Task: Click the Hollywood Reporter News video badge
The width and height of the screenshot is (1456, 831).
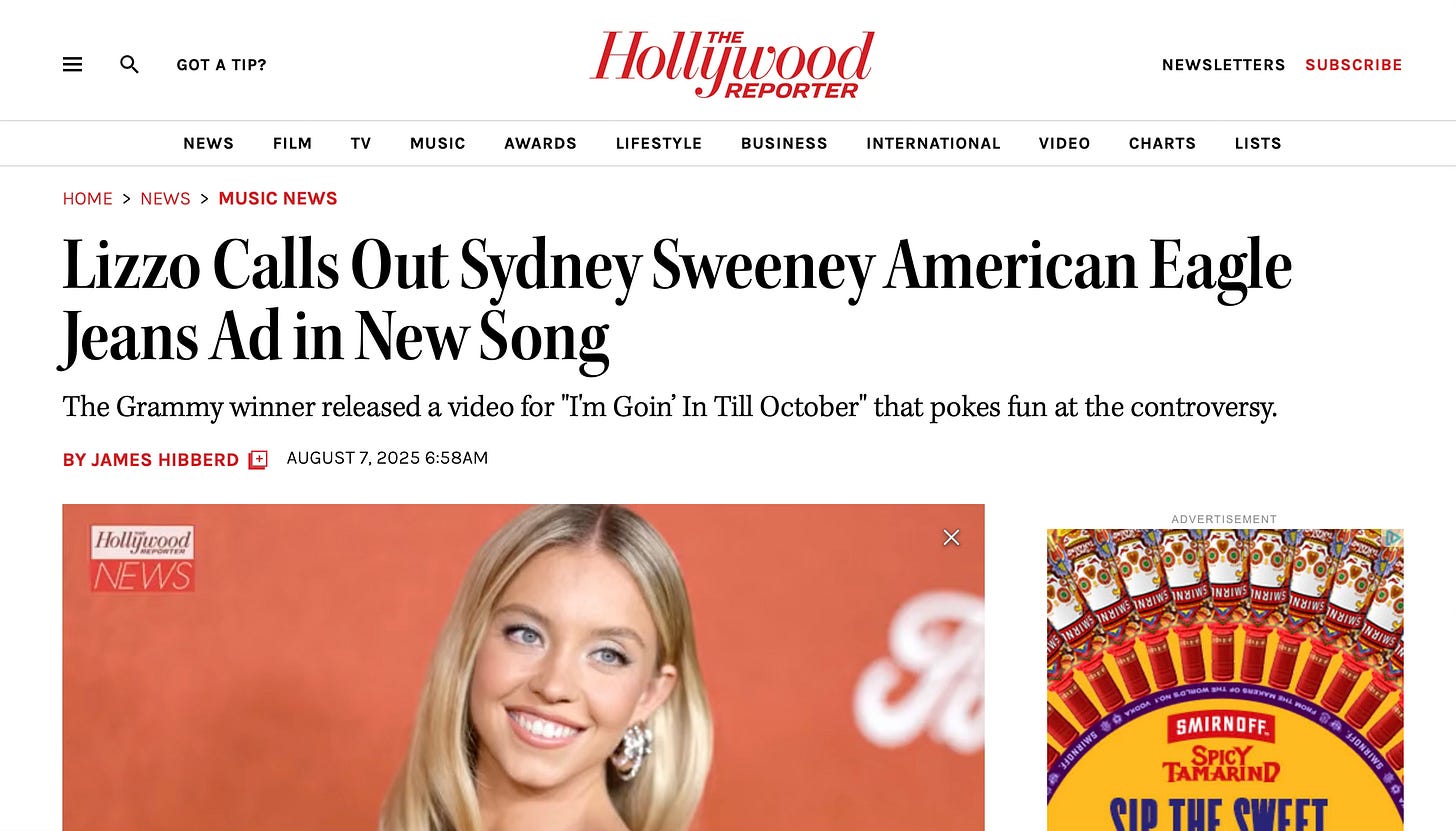Action: point(142,558)
